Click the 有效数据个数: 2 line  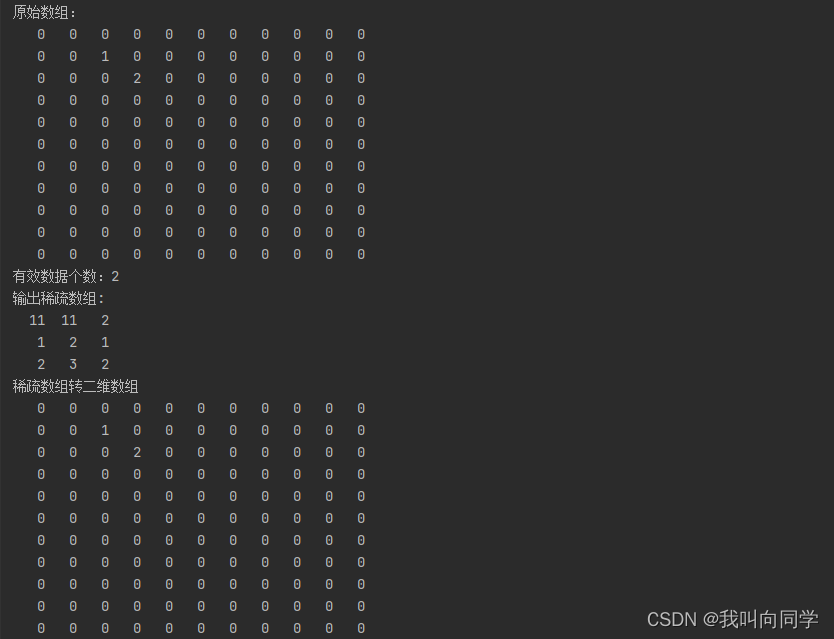66,277
